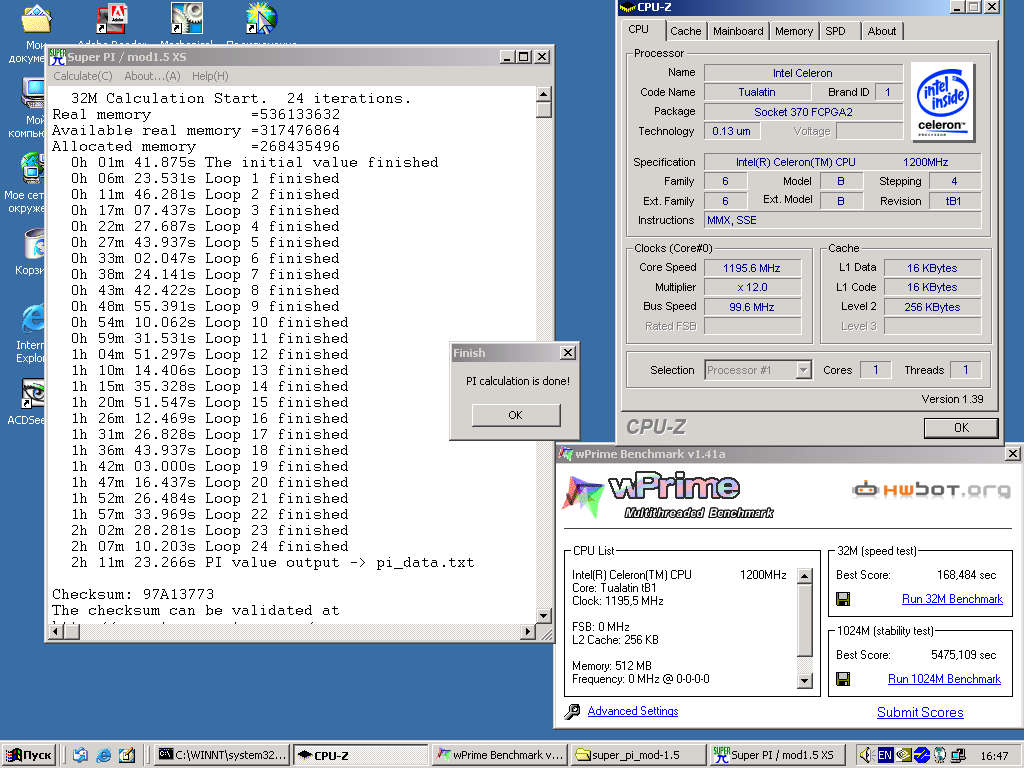Click the network computers tray icon
1024x768 pixels.
pos(958,755)
